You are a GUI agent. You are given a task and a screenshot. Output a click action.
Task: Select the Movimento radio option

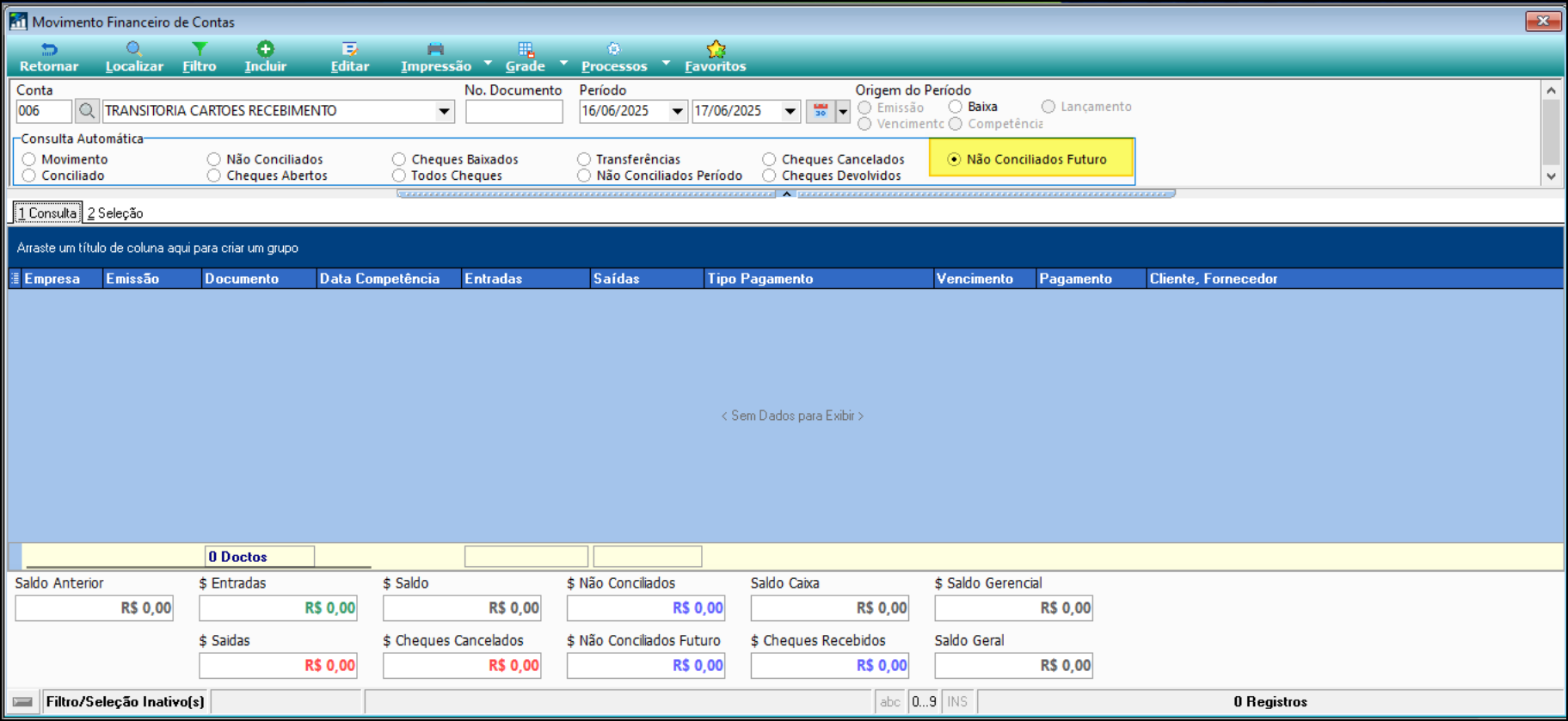(29, 159)
